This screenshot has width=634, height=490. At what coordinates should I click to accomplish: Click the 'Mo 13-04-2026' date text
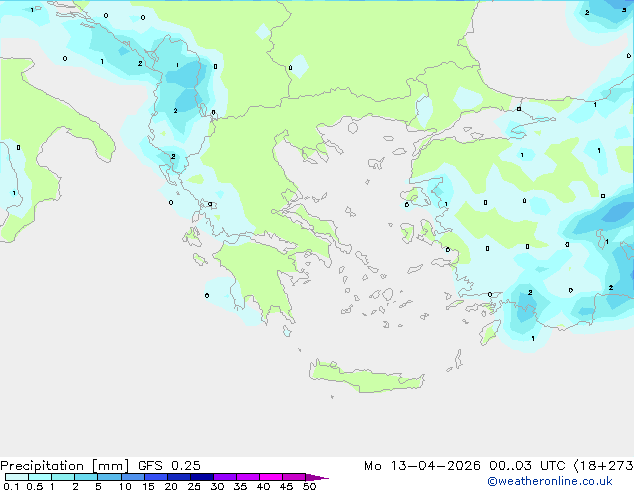tap(422, 466)
